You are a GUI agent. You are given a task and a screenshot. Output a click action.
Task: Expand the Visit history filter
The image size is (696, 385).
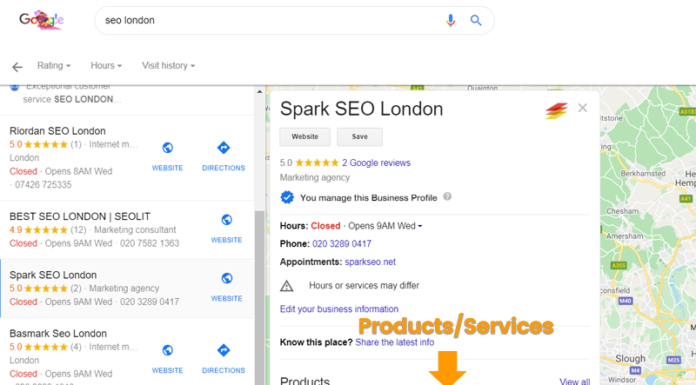[168, 66]
